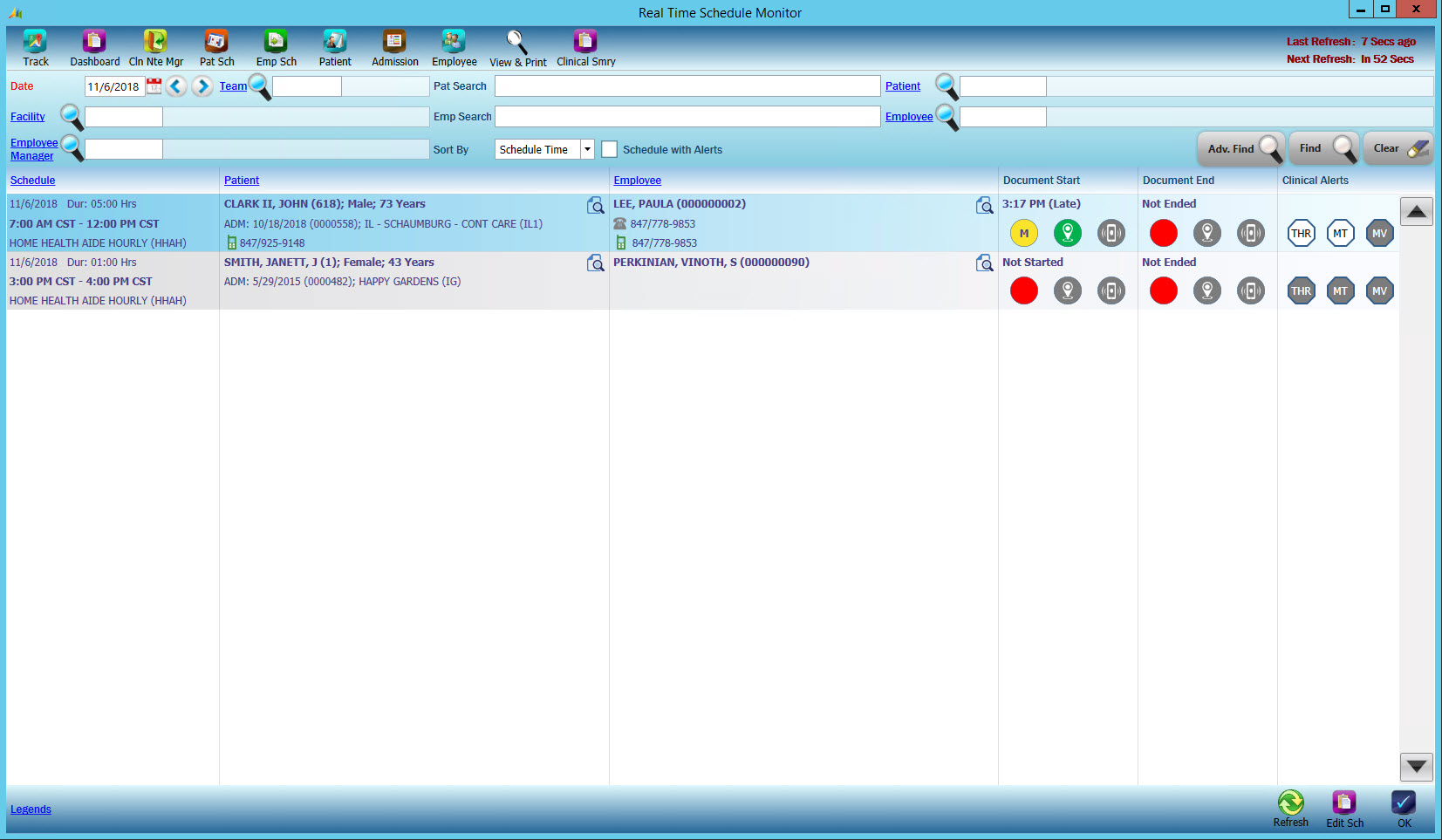Open the View & Print tool
The height and width of the screenshot is (840, 1442).
point(517,47)
